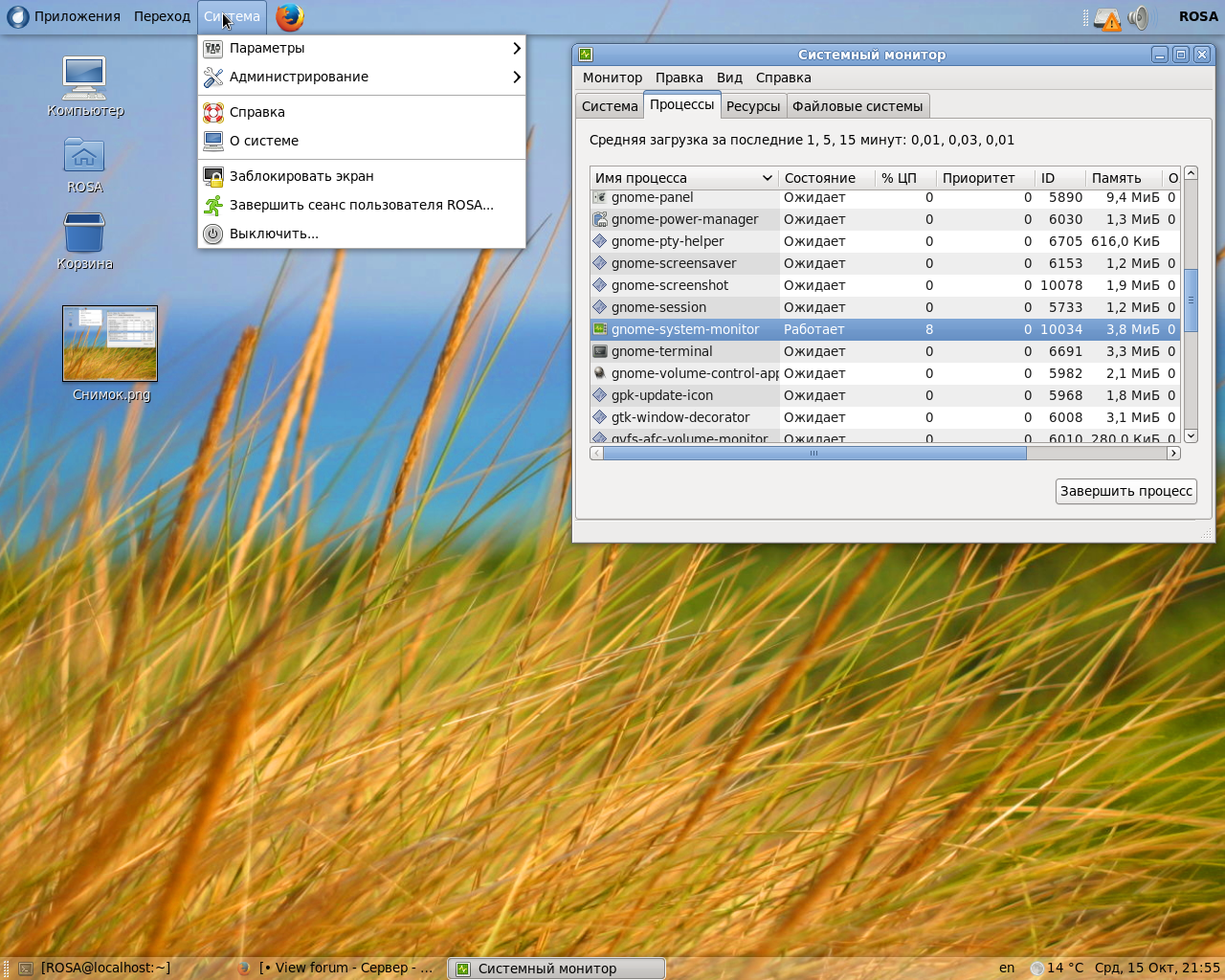The image size is (1225, 980).
Task: Click the show desktop icon in taskbar
Action: pos(26,969)
